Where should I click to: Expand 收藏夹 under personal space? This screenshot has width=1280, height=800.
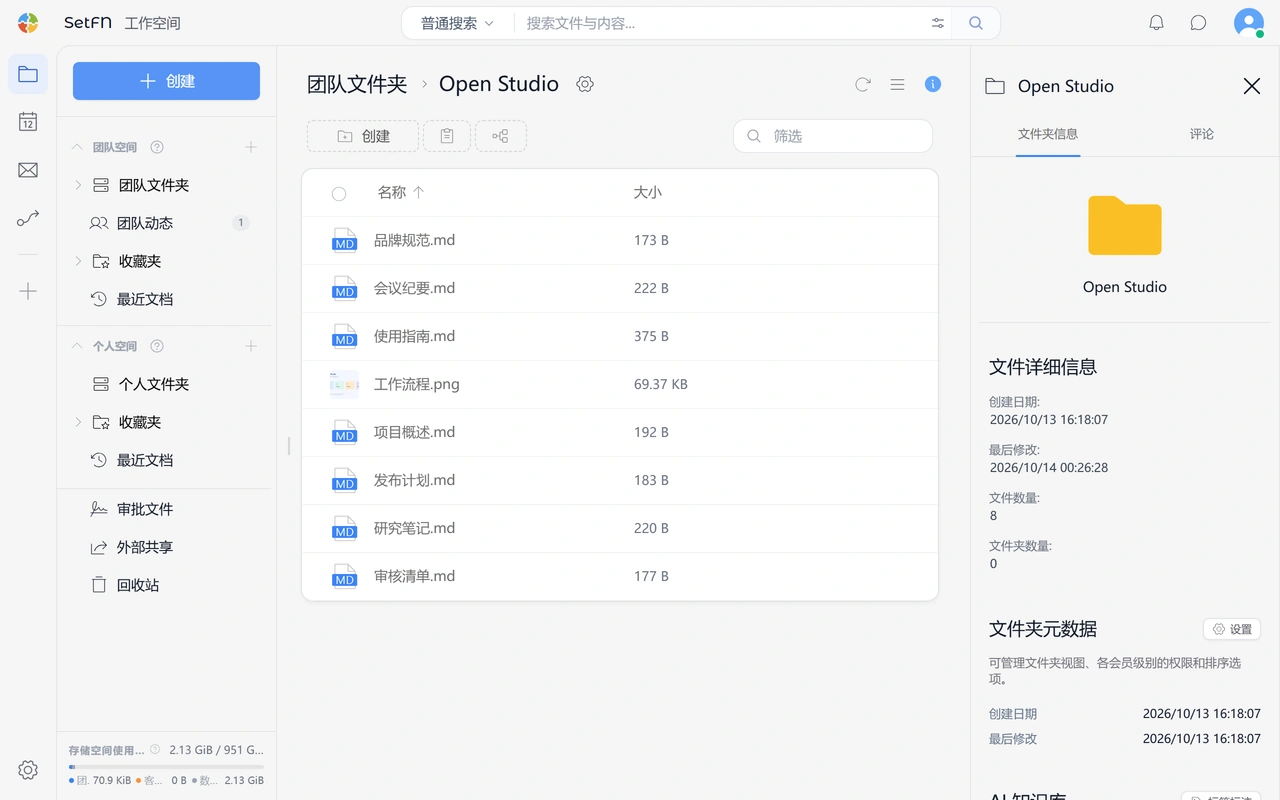pos(78,422)
